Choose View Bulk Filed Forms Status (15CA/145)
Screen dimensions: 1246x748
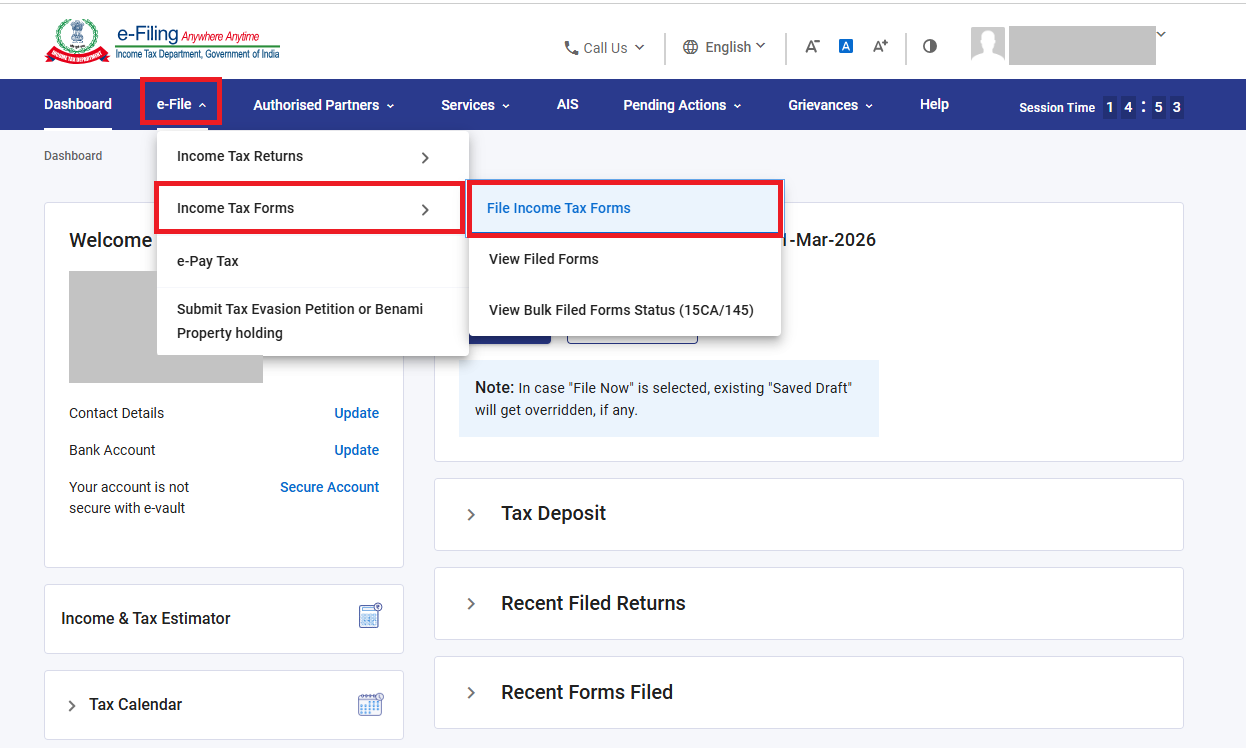click(625, 310)
